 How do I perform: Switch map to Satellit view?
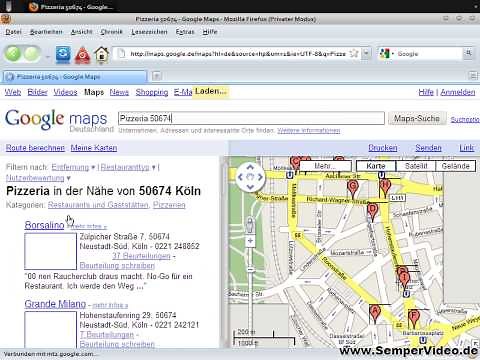coord(416,166)
